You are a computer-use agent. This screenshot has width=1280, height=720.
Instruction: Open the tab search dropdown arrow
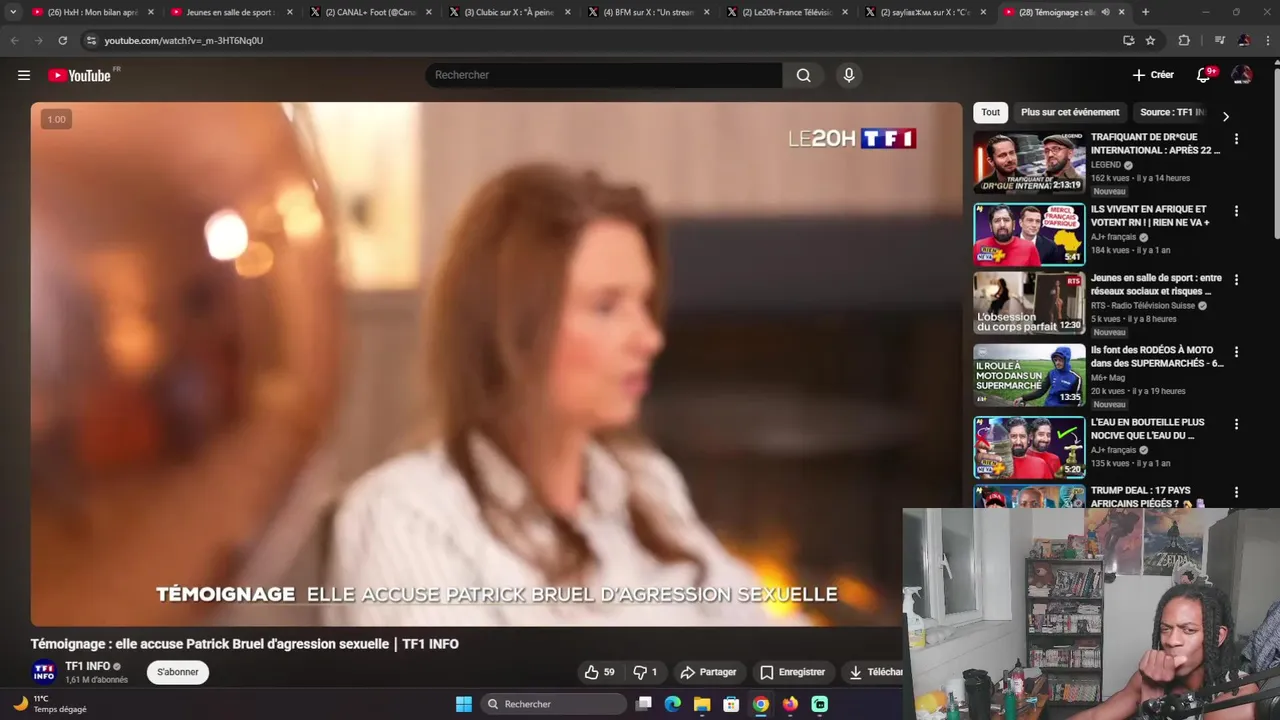(x=13, y=12)
